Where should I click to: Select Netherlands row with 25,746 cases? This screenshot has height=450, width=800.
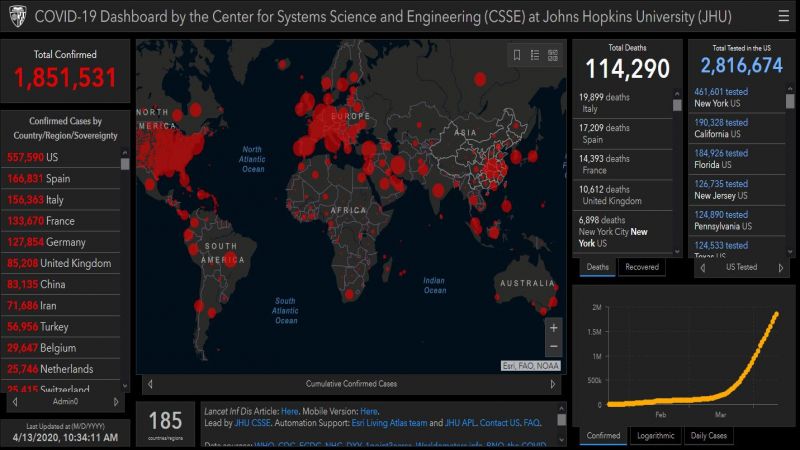click(61, 369)
